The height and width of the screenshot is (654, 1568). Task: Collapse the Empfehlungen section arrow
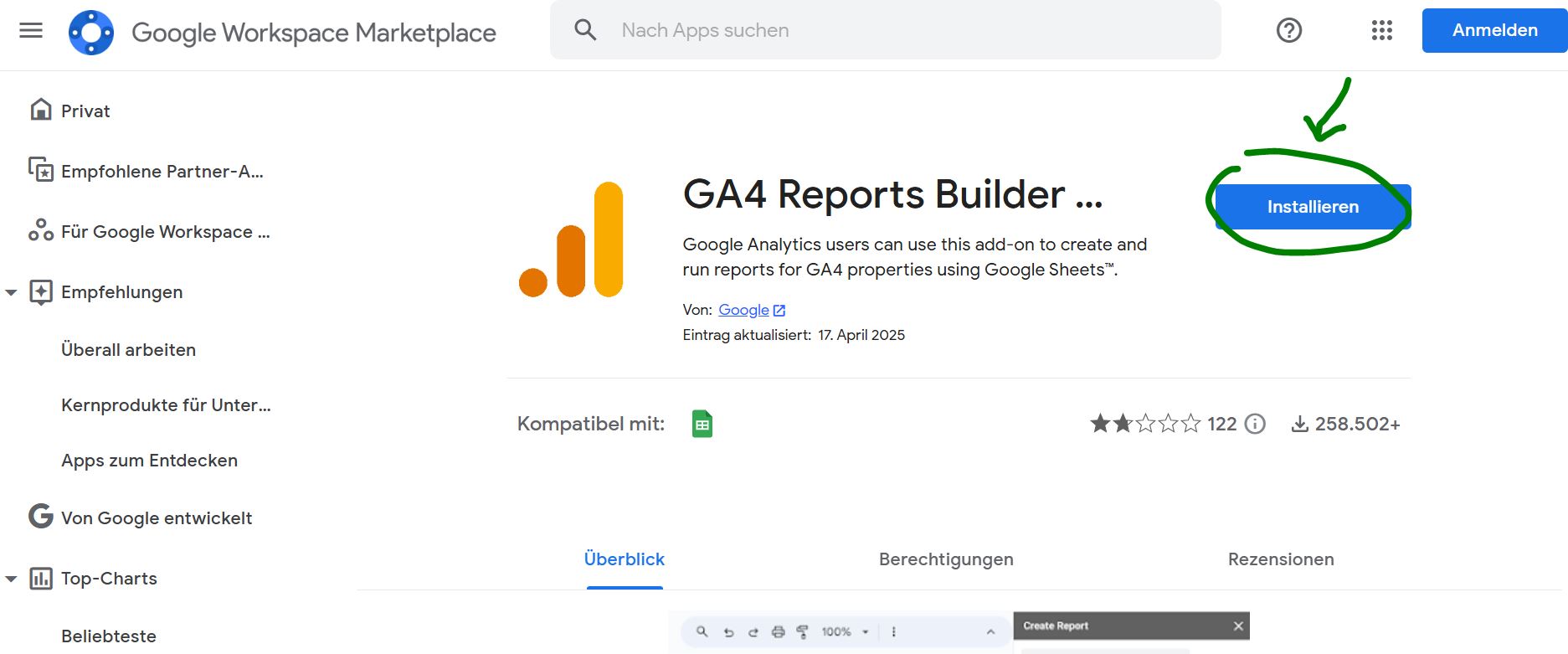[x=11, y=292]
